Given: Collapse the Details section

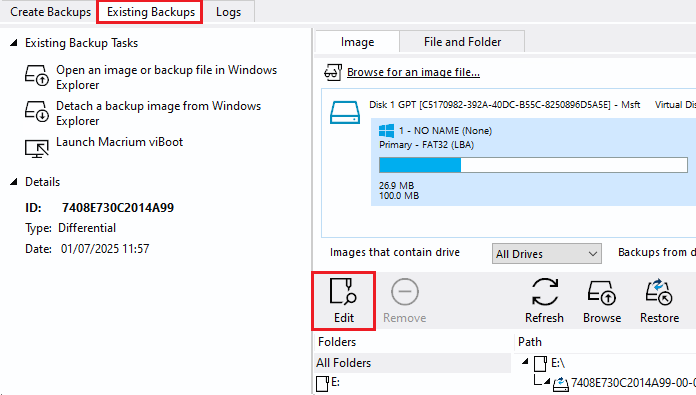Looking at the screenshot, I should click(14, 182).
